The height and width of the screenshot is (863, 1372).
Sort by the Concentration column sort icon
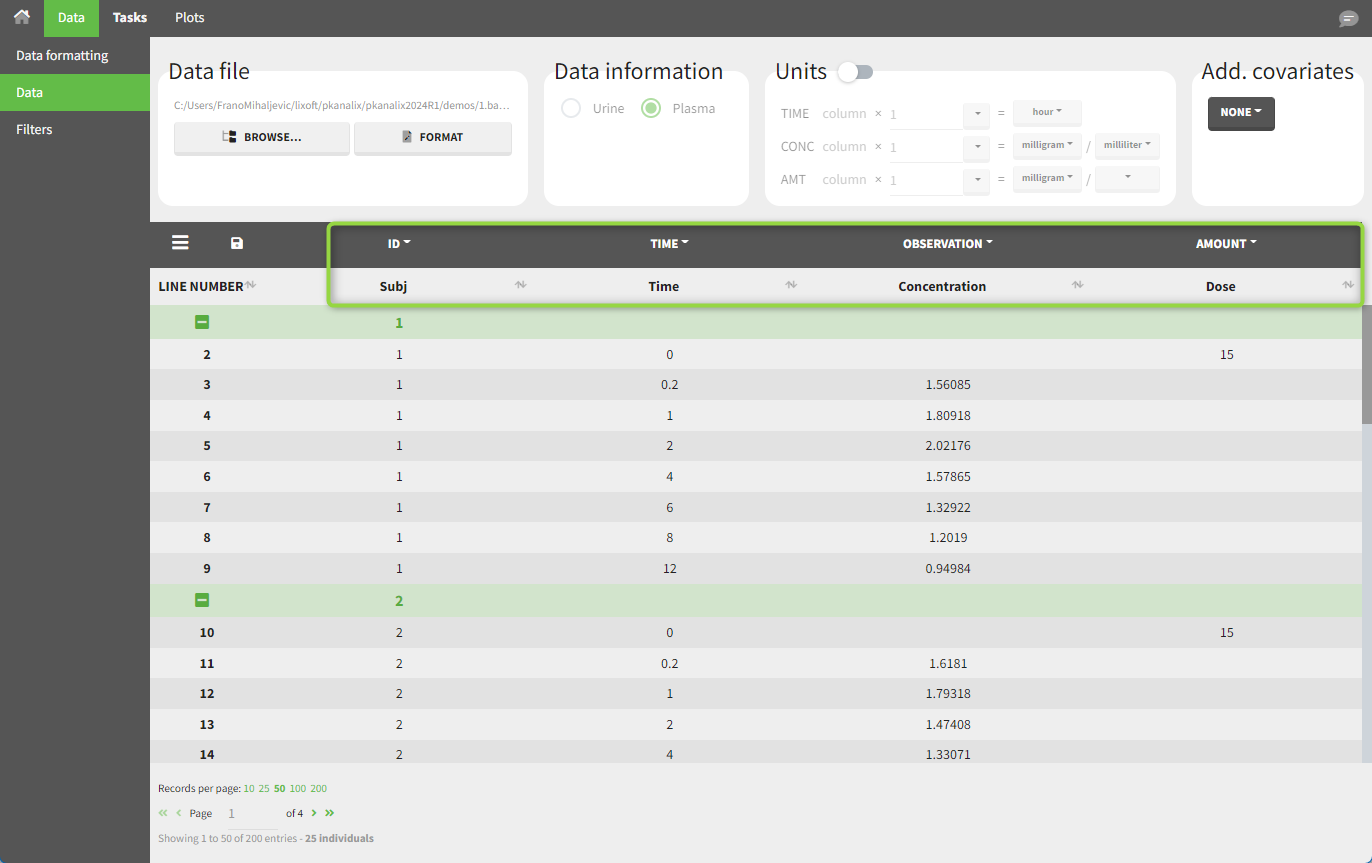[1077, 286]
